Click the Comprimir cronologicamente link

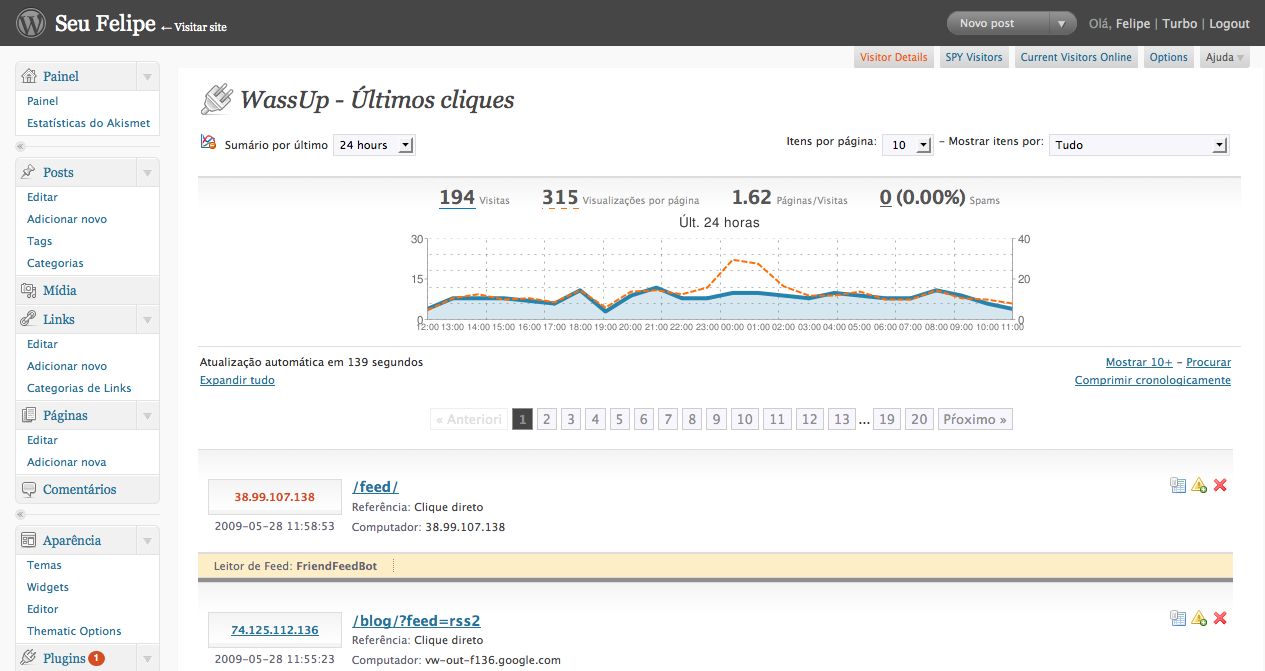[1153, 380]
